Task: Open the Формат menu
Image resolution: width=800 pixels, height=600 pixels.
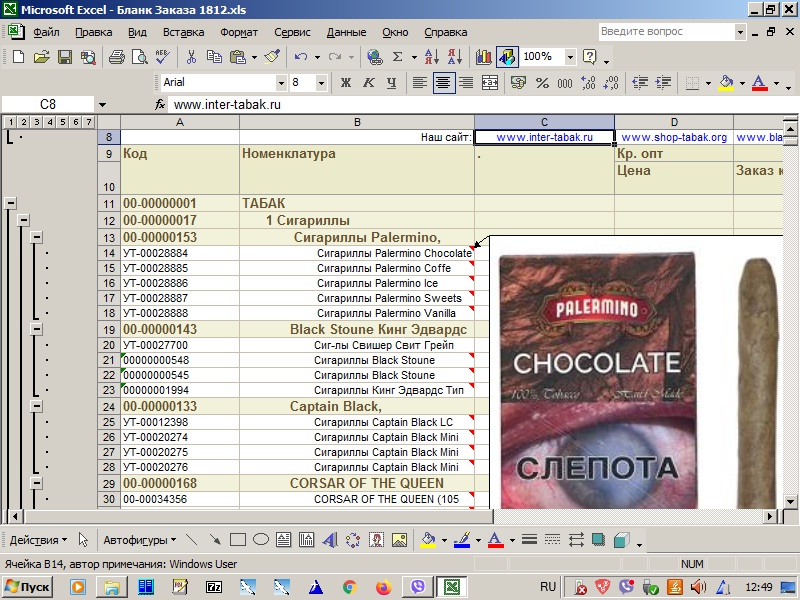Action: pyautogui.click(x=238, y=32)
